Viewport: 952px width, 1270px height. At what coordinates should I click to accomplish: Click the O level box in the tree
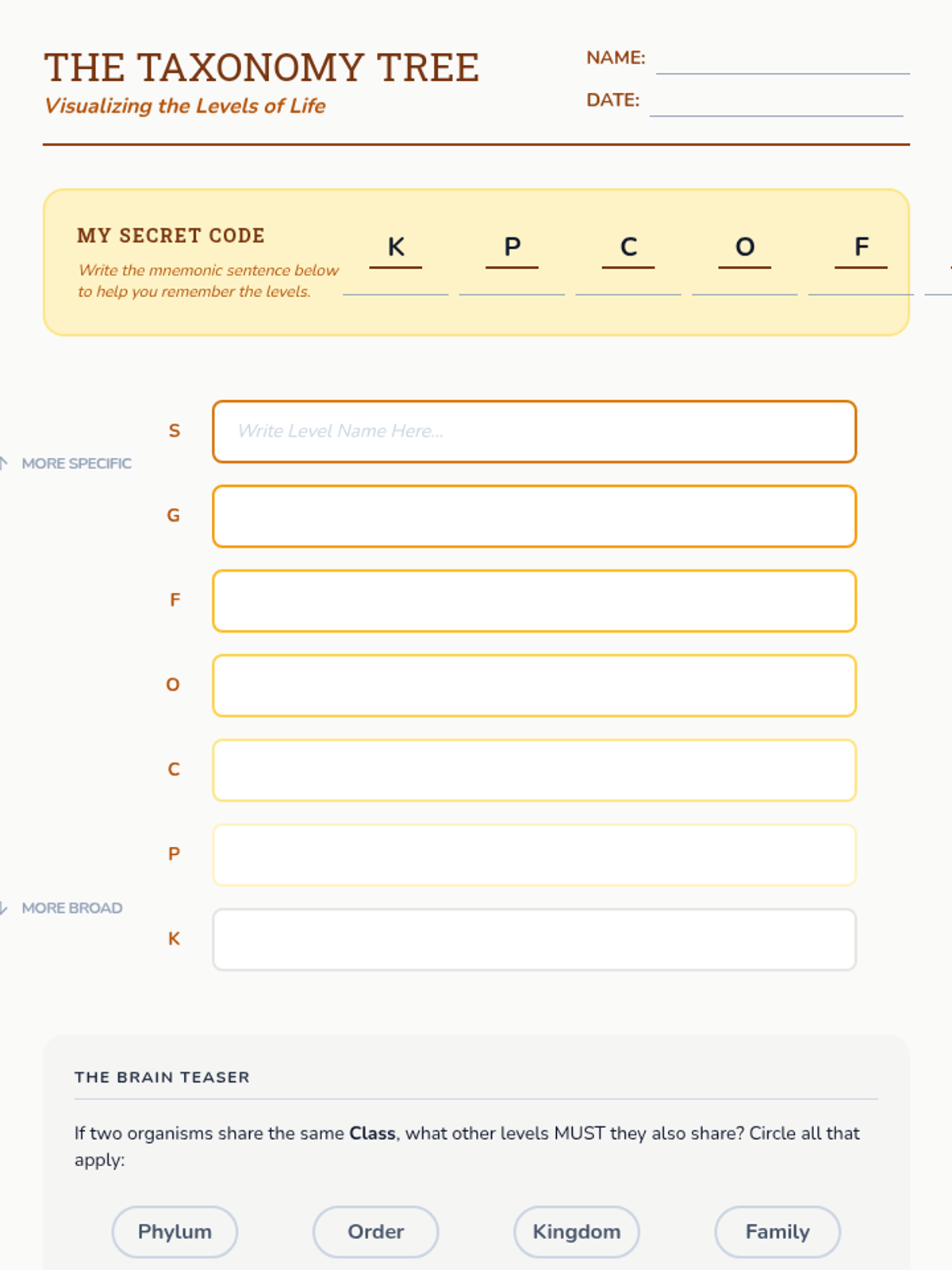(x=534, y=686)
